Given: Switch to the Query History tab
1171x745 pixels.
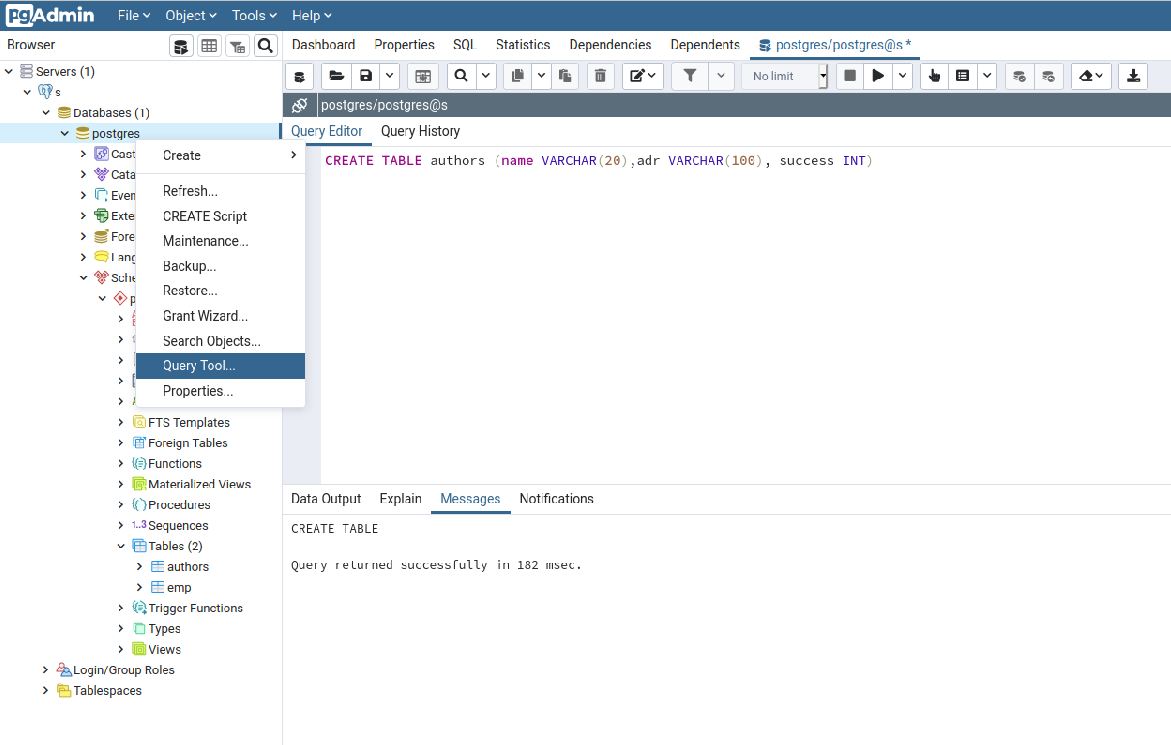Looking at the screenshot, I should click(x=420, y=131).
